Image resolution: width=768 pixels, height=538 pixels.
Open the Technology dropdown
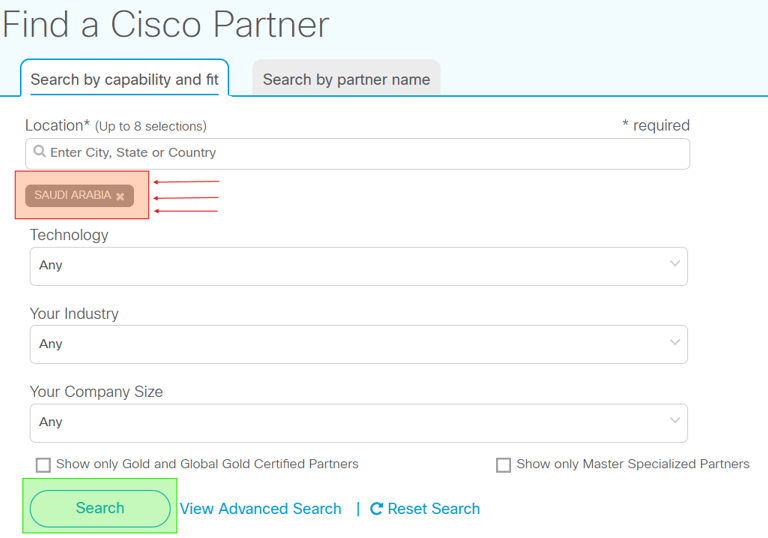(359, 266)
